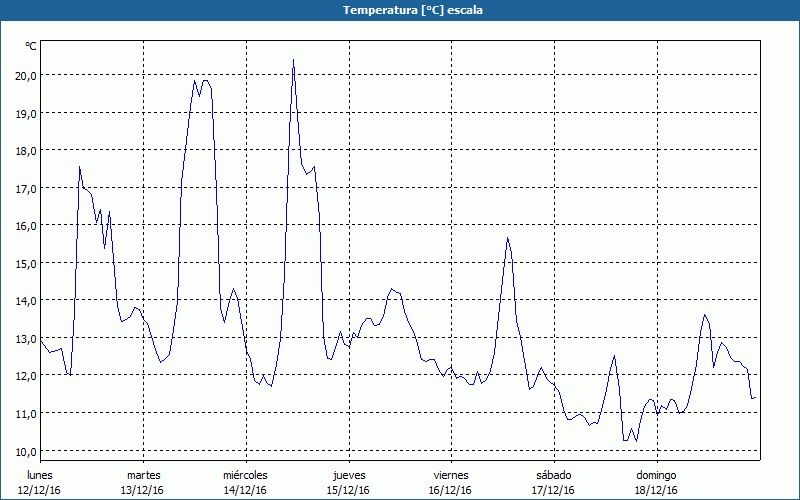The height and width of the screenshot is (500, 800).
Task: Select the 14/12/16 date on the time axis
Action: (x=245, y=490)
